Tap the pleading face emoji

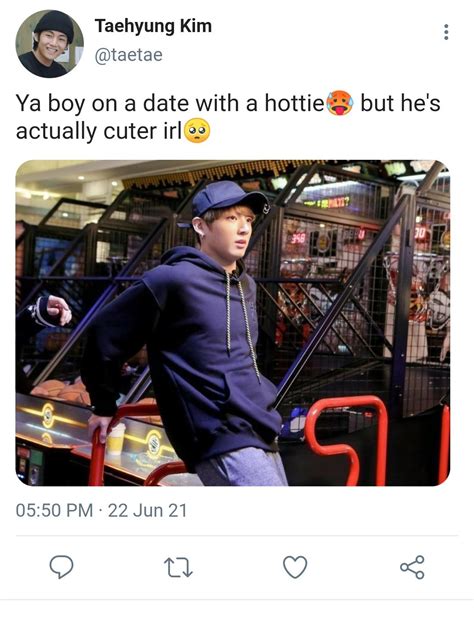pyautogui.click(x=197, y=131)
